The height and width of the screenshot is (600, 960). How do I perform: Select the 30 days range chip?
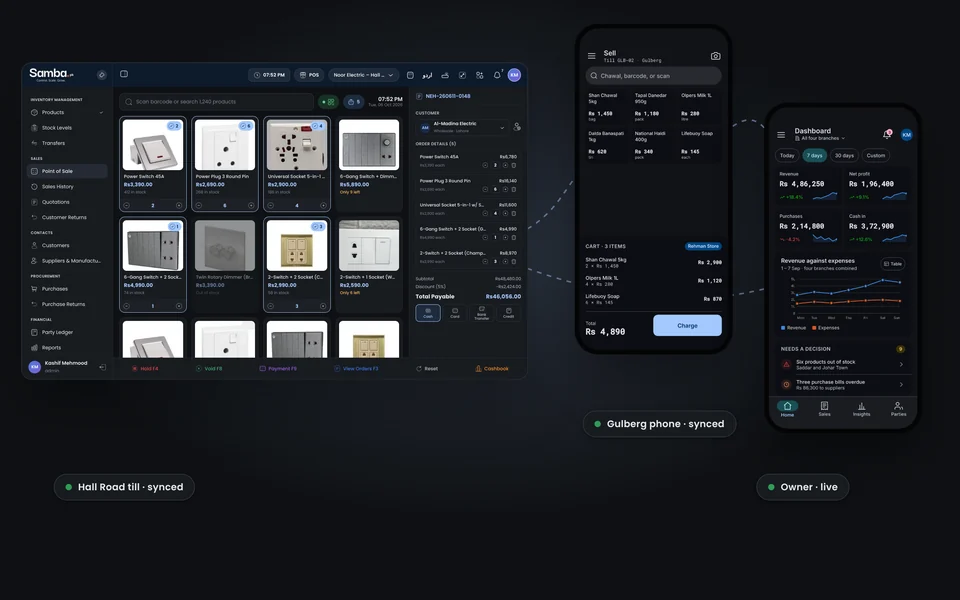tap(844, 156)
